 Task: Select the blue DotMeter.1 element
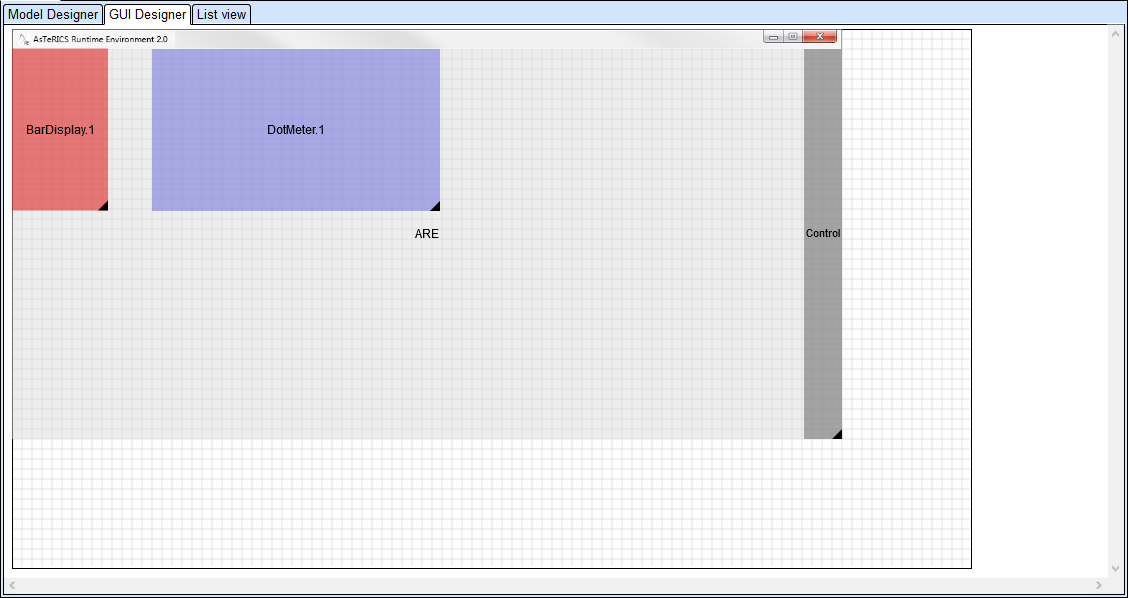(296, 130)
